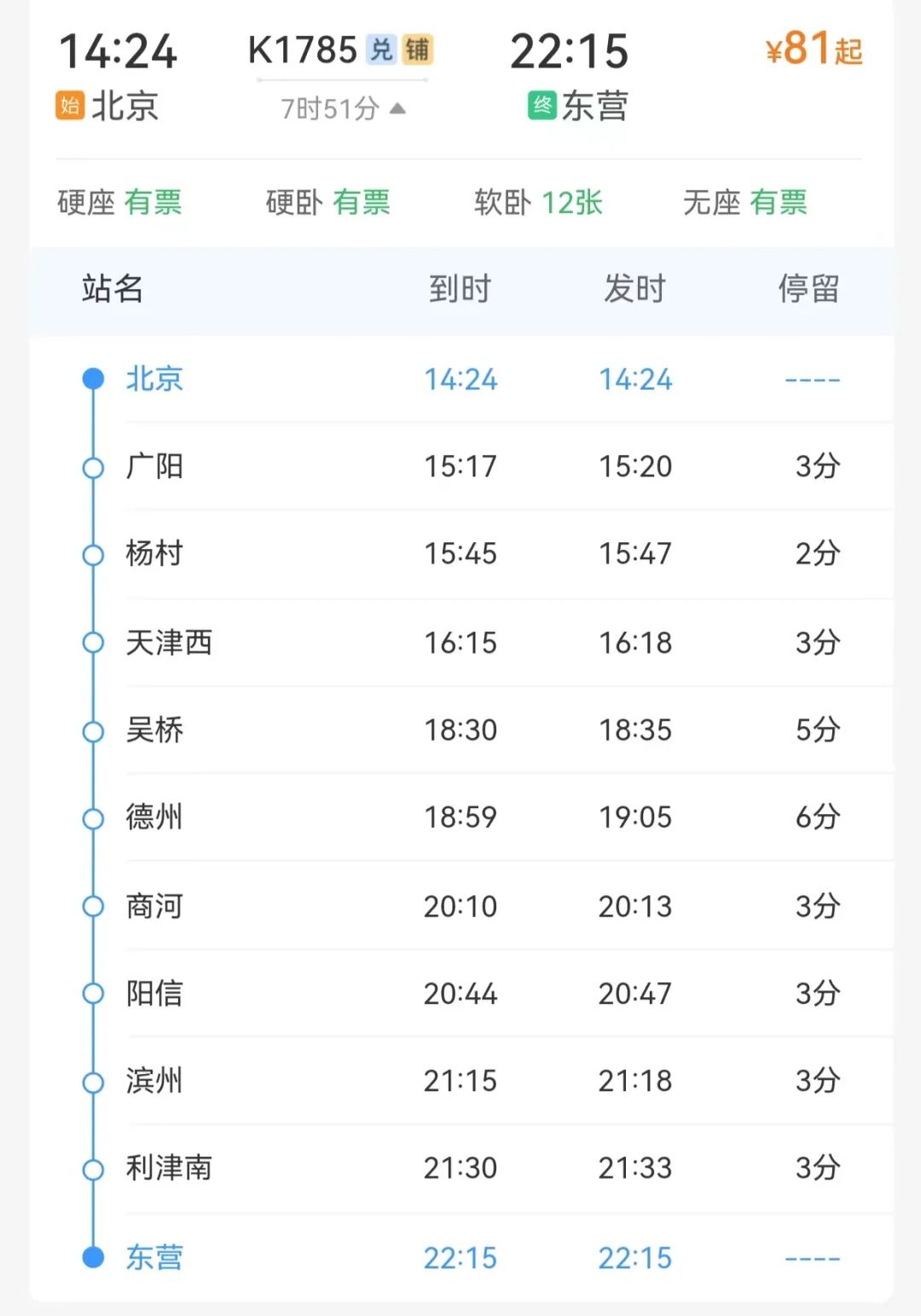Choose 硬座 有票 seat option
The image size is (921, 1316).
click(120, 203)
